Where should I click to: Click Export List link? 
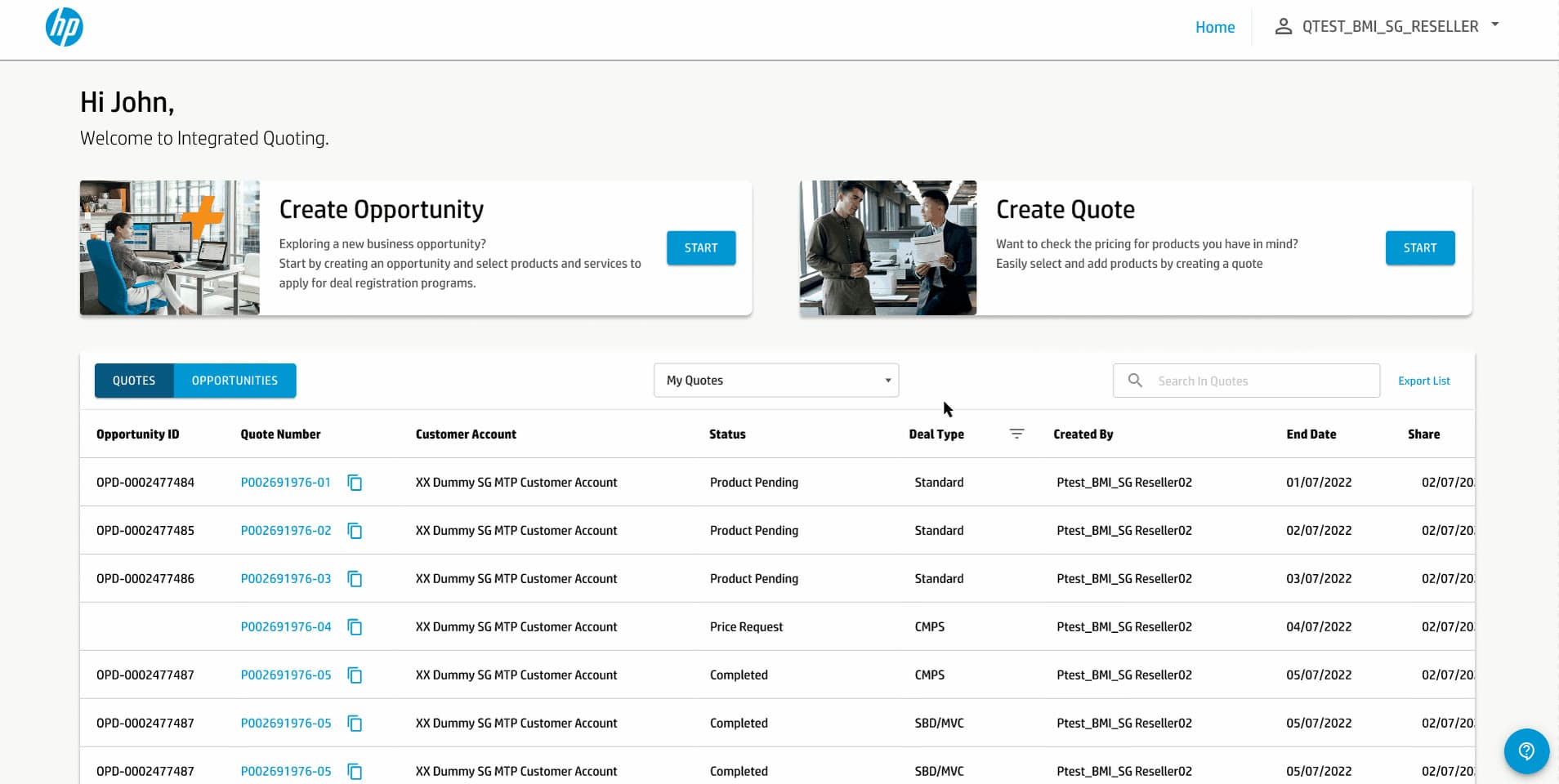[1423, 381]
